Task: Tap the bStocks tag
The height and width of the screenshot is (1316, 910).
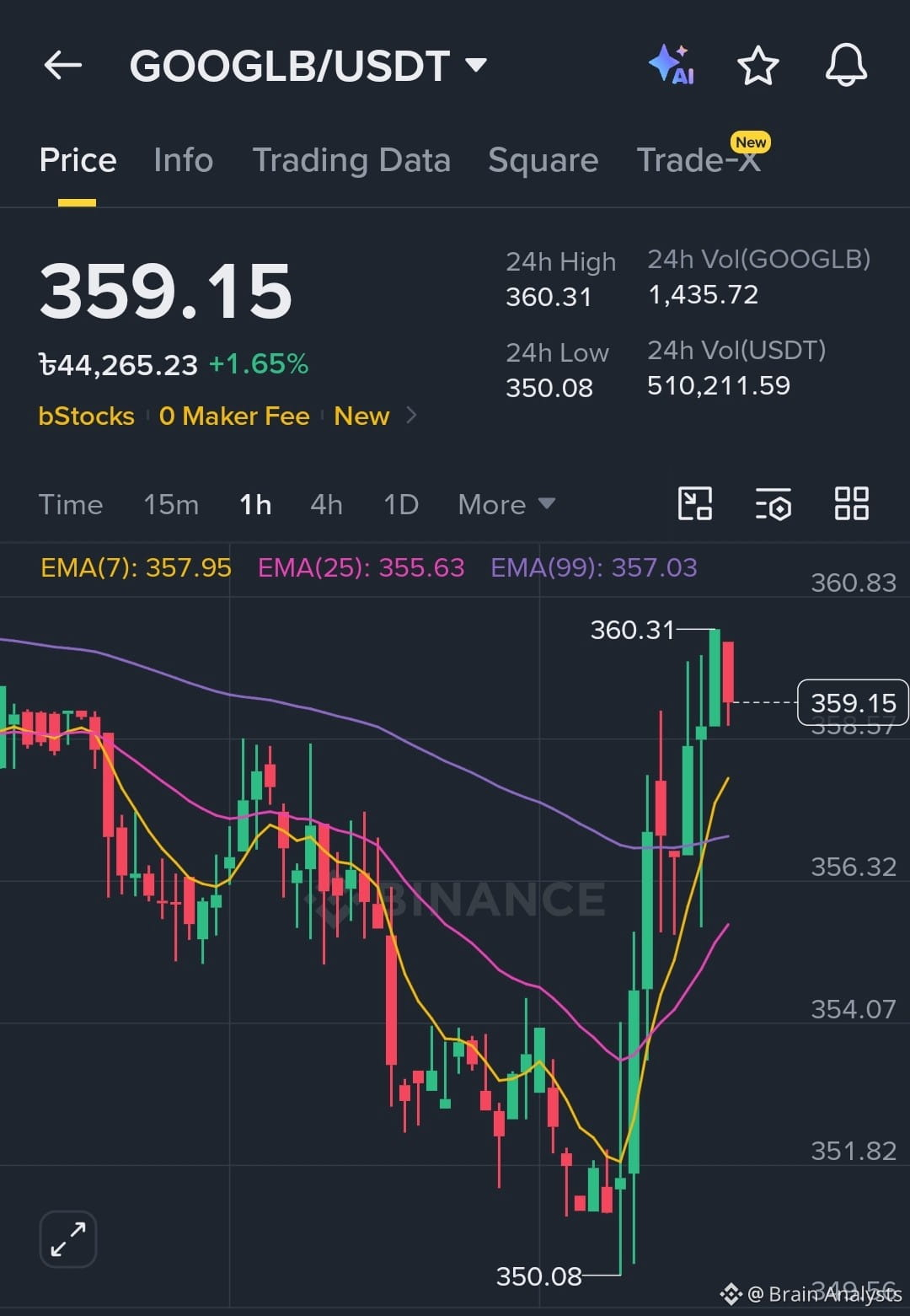Action: (87, 416)
